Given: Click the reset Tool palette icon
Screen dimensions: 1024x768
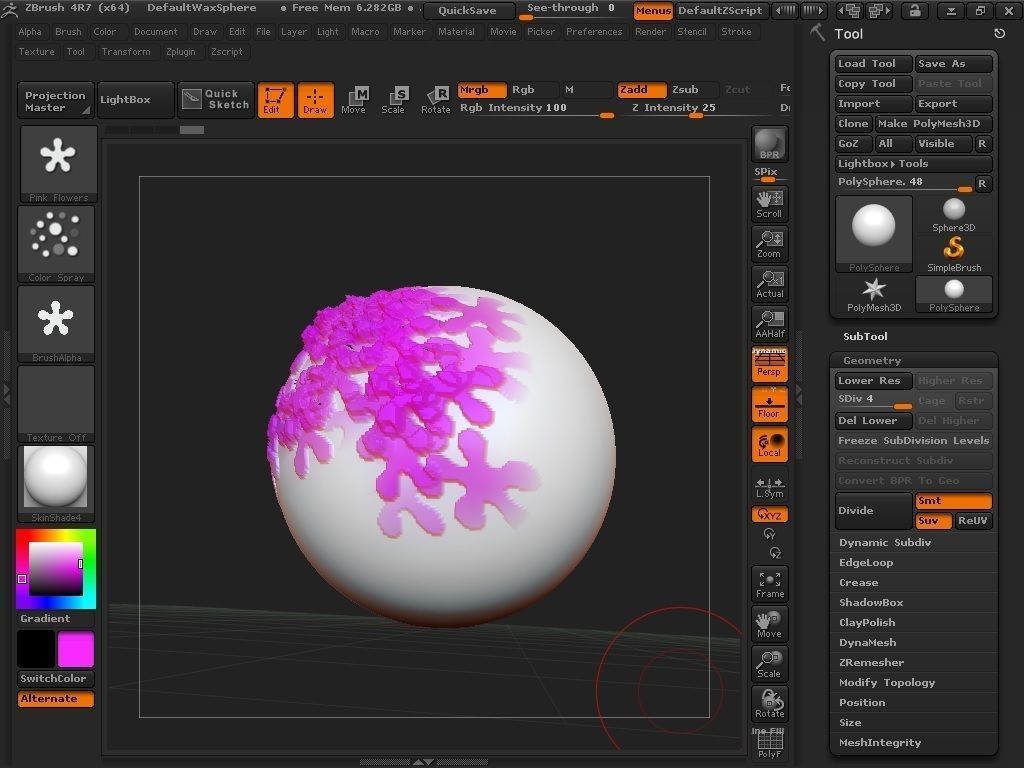Looking at the screenshot, I should click(999, 33).
